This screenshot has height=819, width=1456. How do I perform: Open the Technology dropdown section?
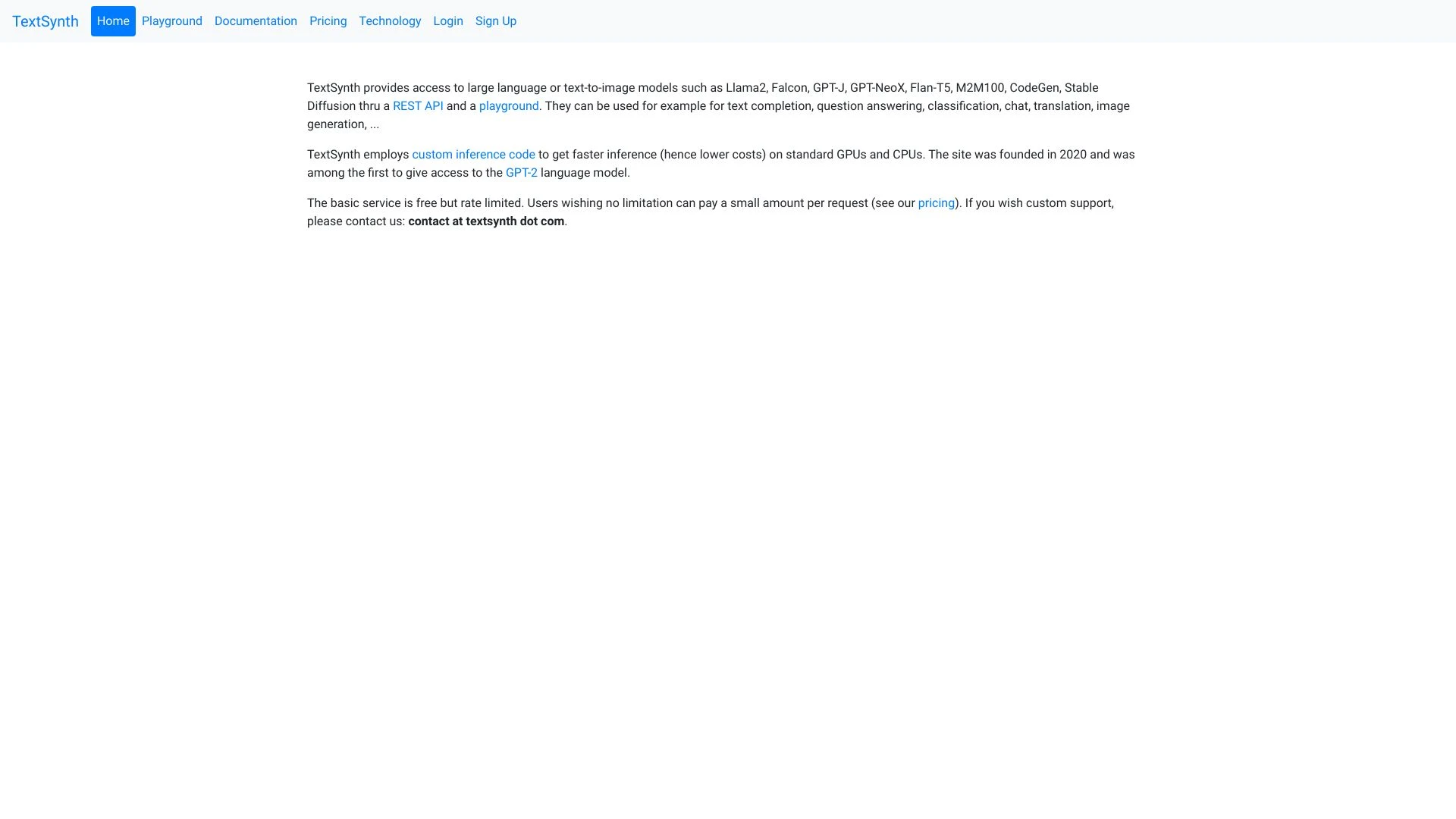(389, 21)
